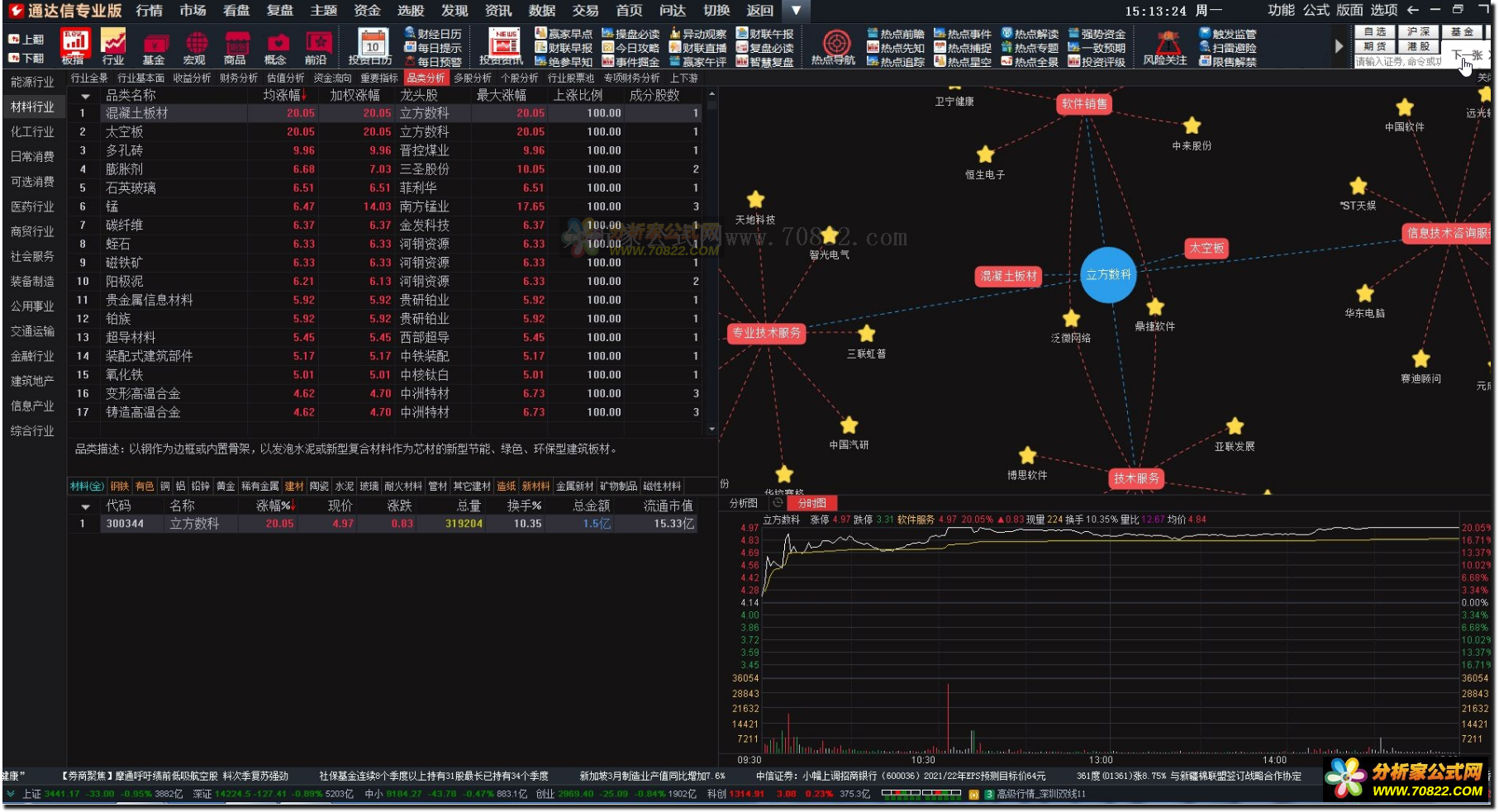Select 金融行业 in the sidebar
This screenshot has width=1499, height=812.
point(33,356)
